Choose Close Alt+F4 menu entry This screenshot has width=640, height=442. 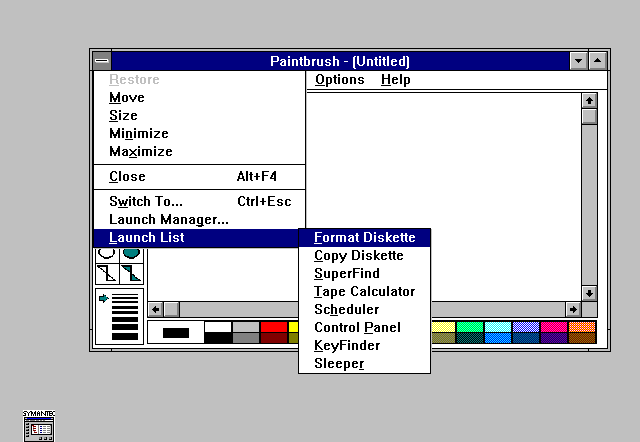199,176
